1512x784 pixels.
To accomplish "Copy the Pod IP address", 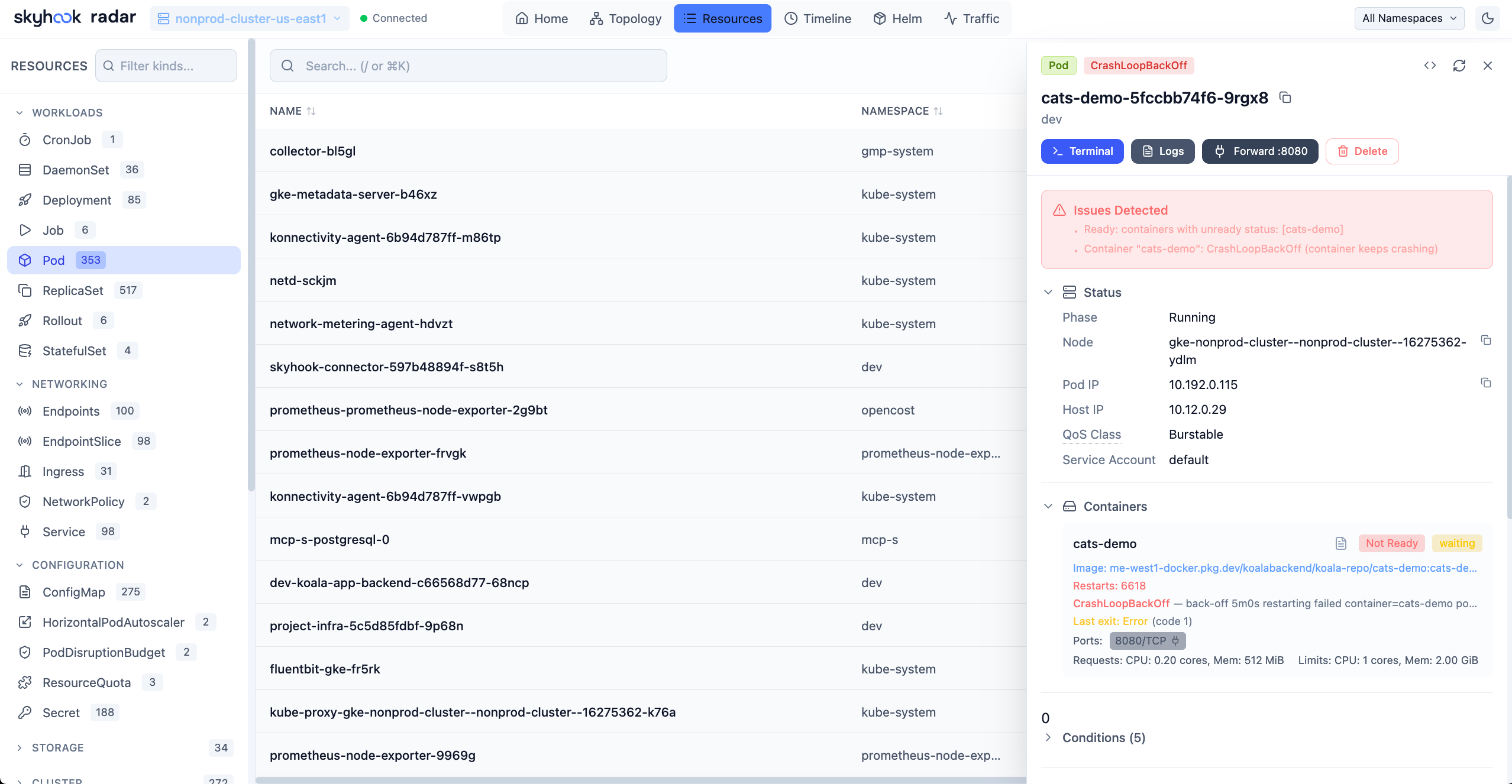I will coord(1485,383).
